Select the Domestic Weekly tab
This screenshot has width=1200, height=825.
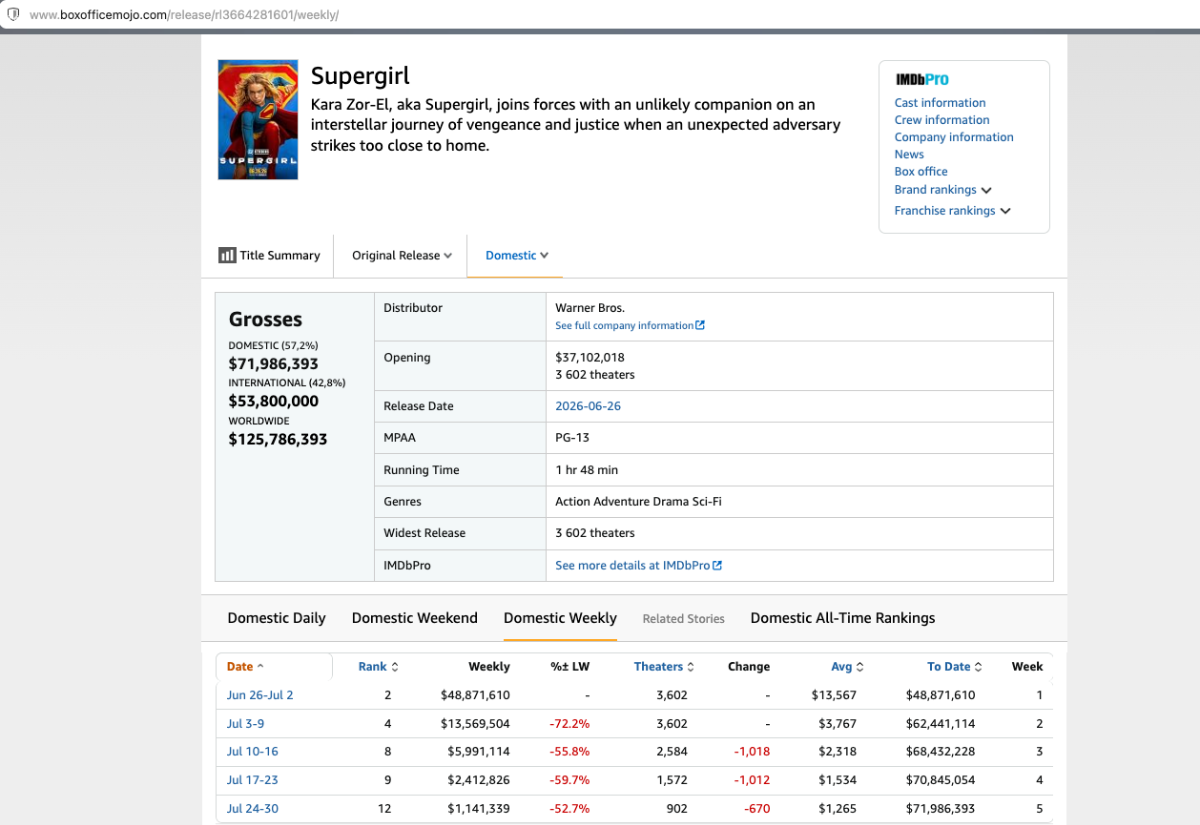(x=560, y=618)
